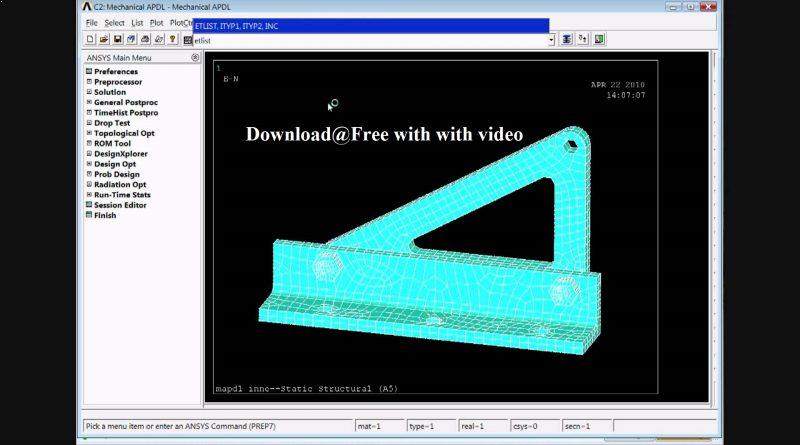Click the ANSYS Main Menu header text
This screenshot has height=445, width=800.
click(x=119, y=58)
